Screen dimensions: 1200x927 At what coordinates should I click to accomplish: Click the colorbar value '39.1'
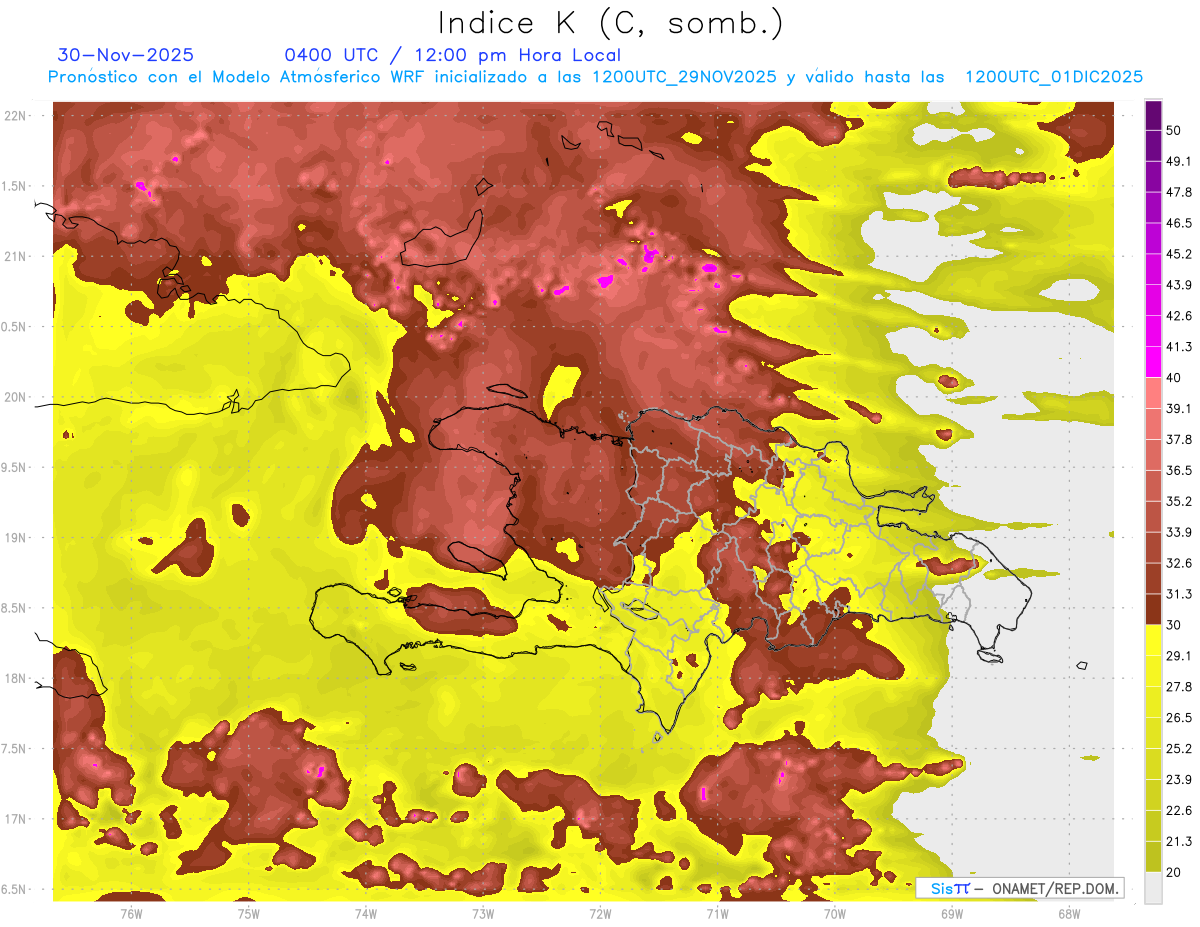coord(1179,408)
